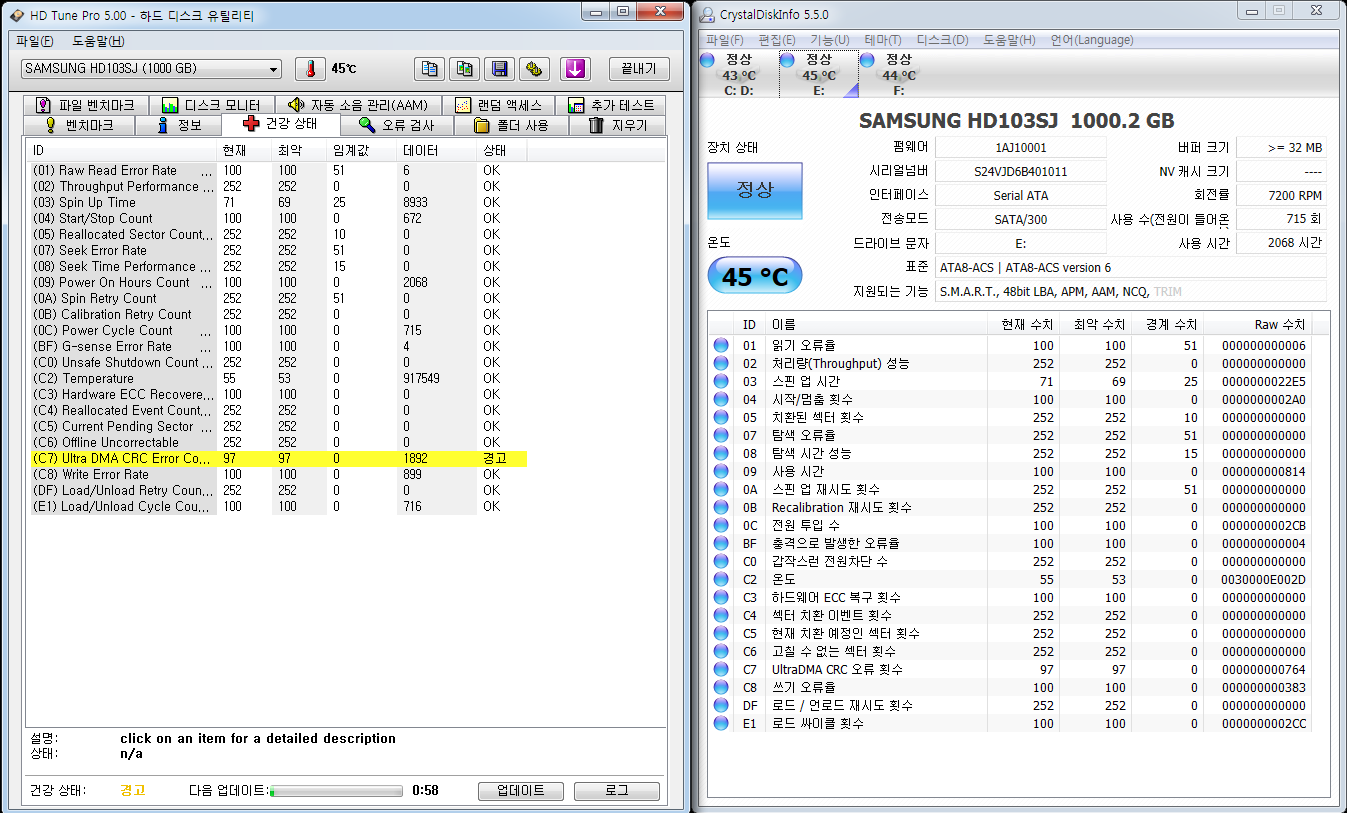This screenshot has height=813, width=1347.
Task: Open CrystalDiskInfo 디스크(D) menu
Action: point(943,40)
